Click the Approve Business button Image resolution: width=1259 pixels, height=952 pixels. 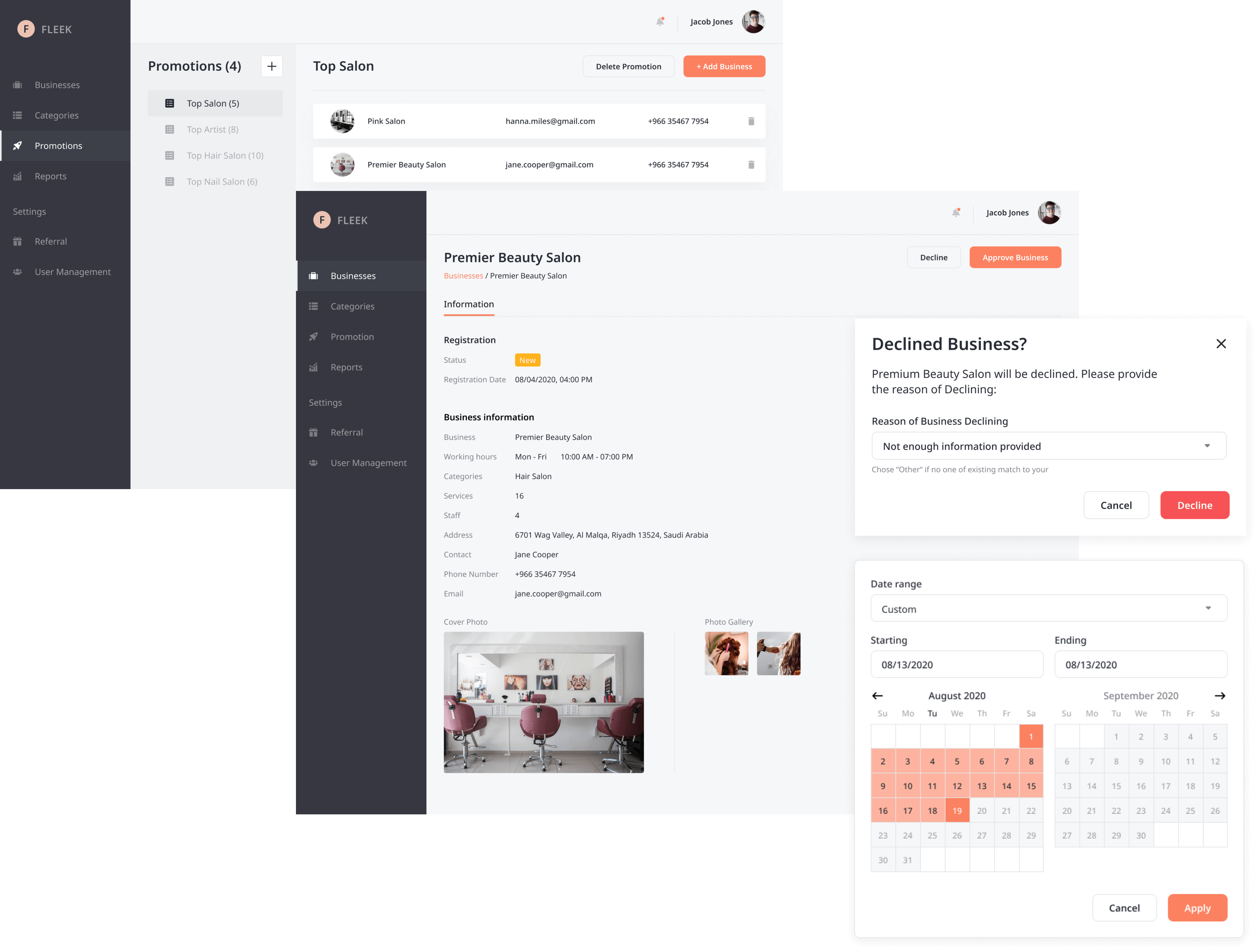point(1013,257)
